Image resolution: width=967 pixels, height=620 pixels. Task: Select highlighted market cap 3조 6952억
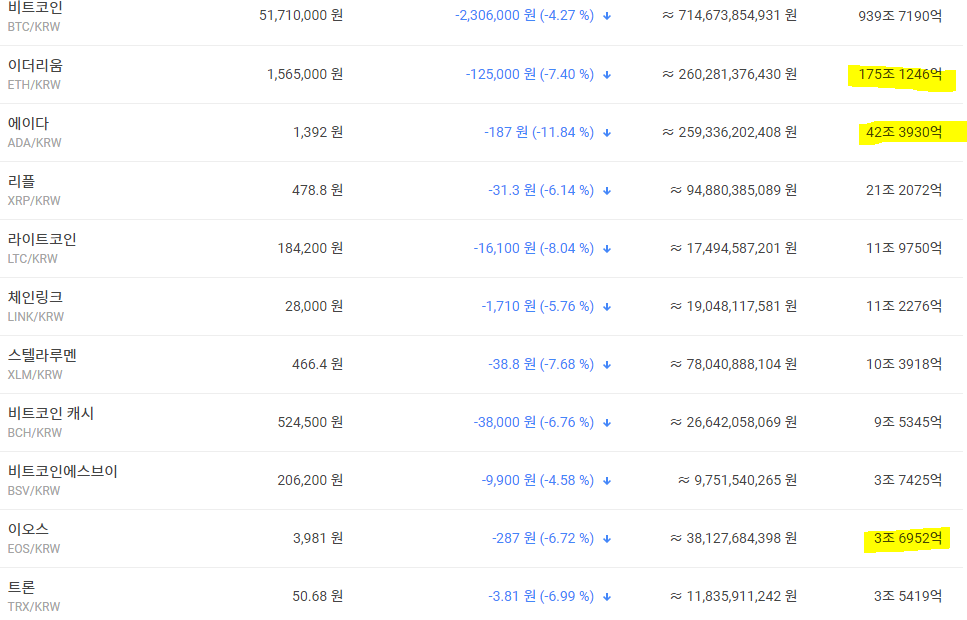[x=908, y=538]
